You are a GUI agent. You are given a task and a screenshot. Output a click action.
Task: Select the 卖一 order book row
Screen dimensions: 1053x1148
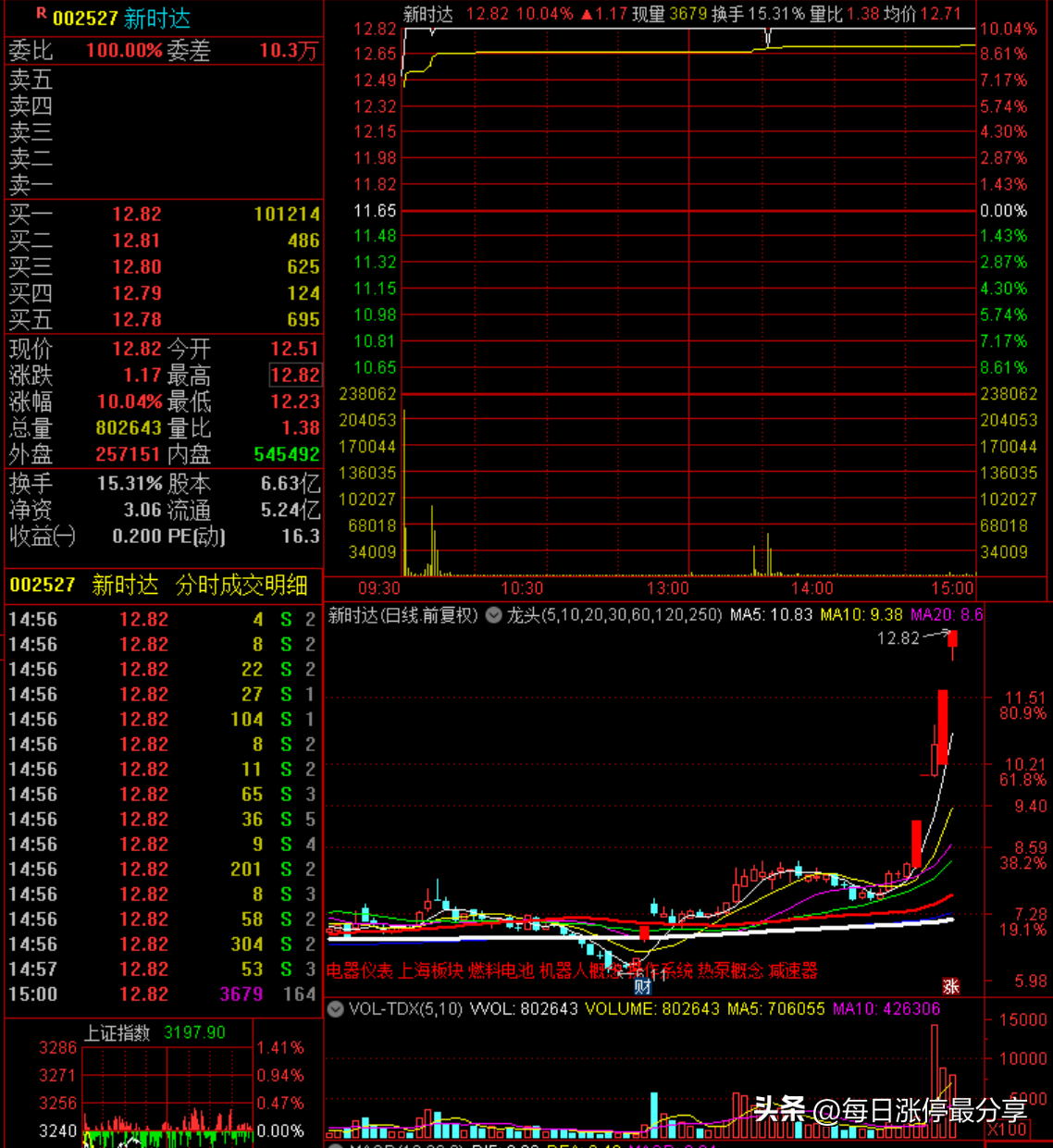(164, 185)
